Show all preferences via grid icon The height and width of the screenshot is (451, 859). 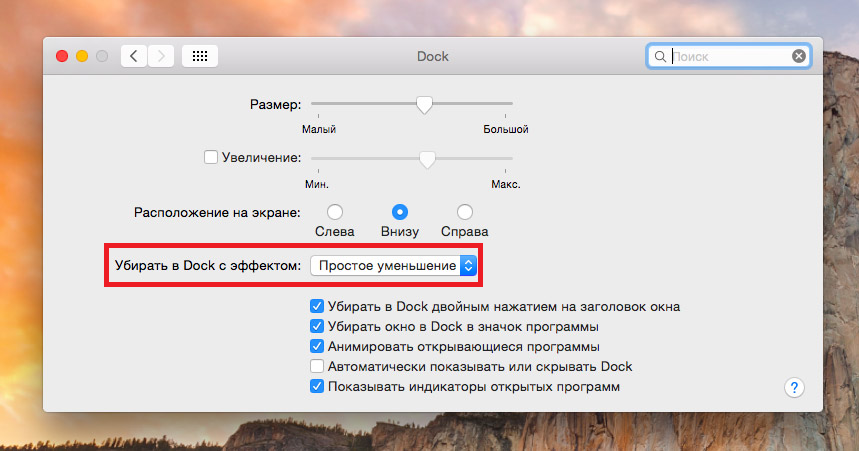click(200, 56)
